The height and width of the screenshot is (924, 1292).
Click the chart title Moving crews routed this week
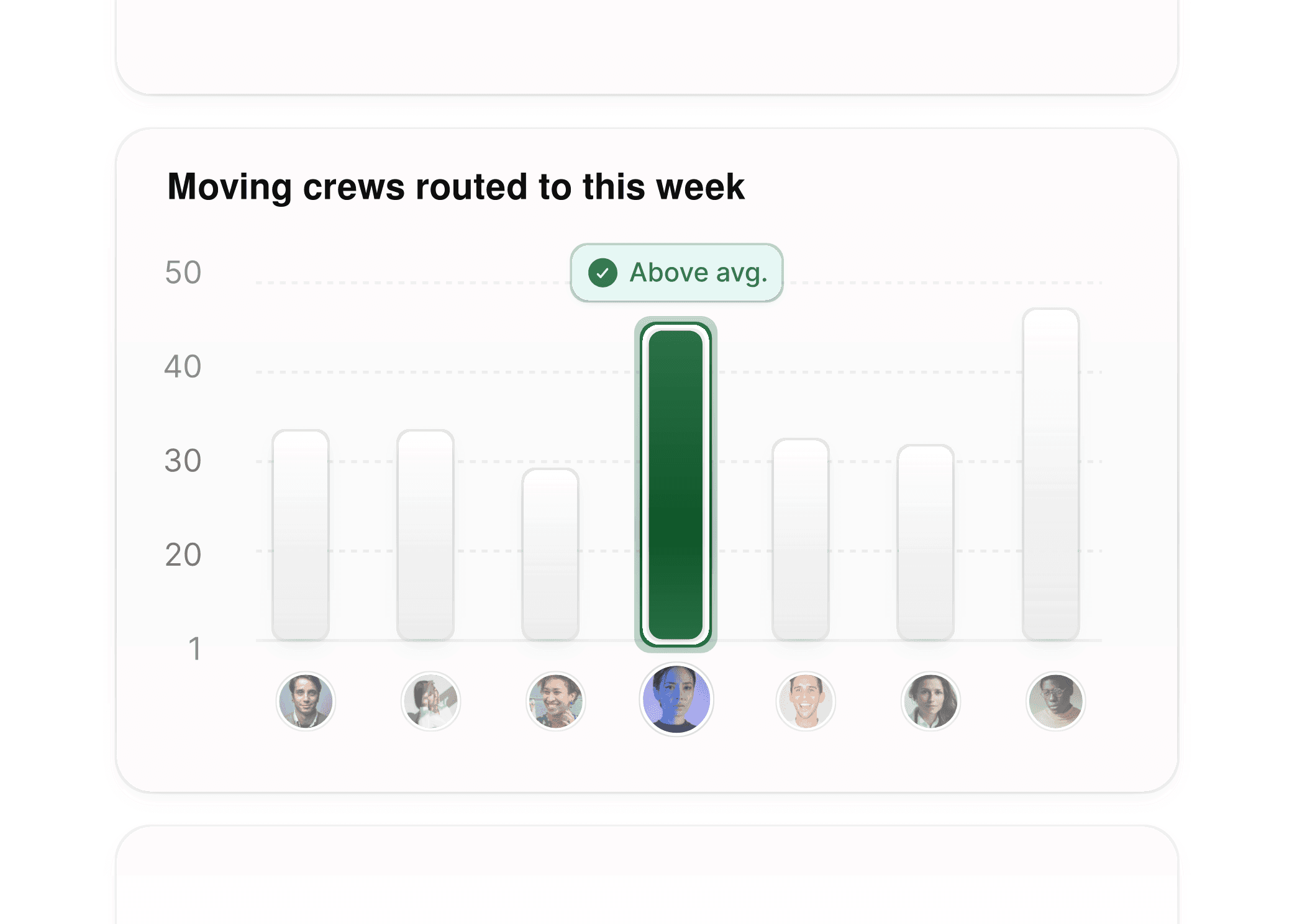tap(457, 186)
